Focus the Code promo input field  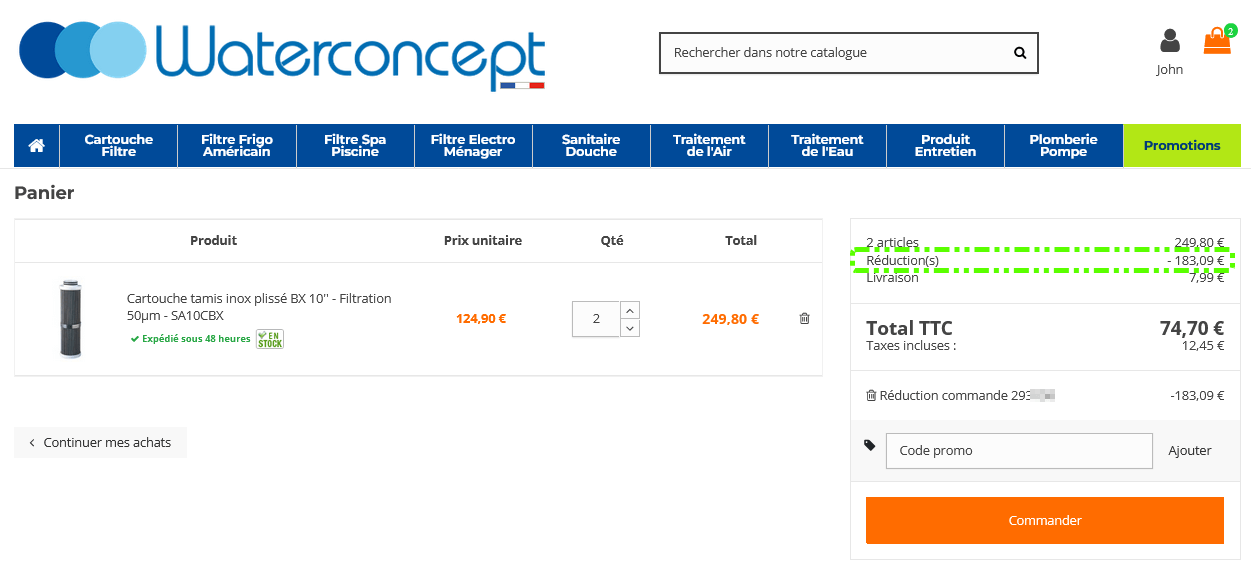[1019, 451]
